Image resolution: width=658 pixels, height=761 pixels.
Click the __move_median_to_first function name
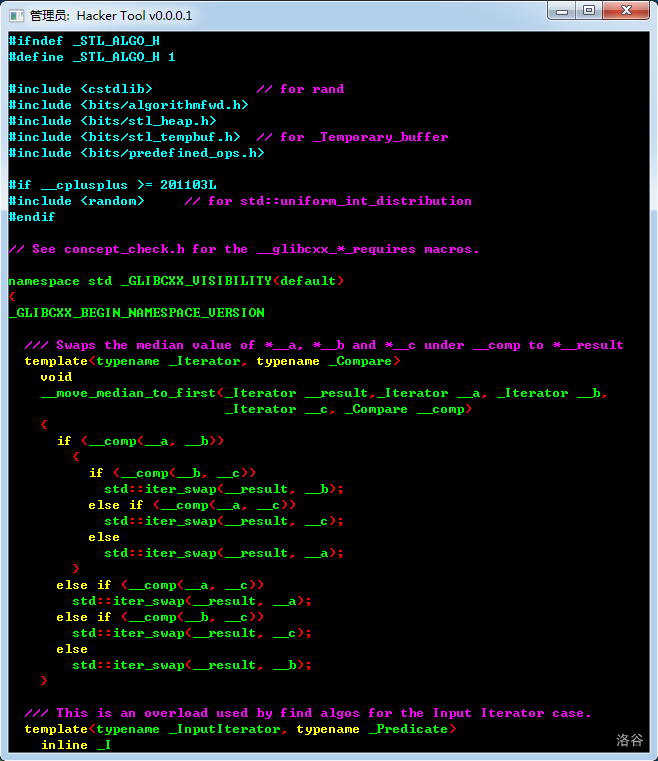[x=128, y=393]
